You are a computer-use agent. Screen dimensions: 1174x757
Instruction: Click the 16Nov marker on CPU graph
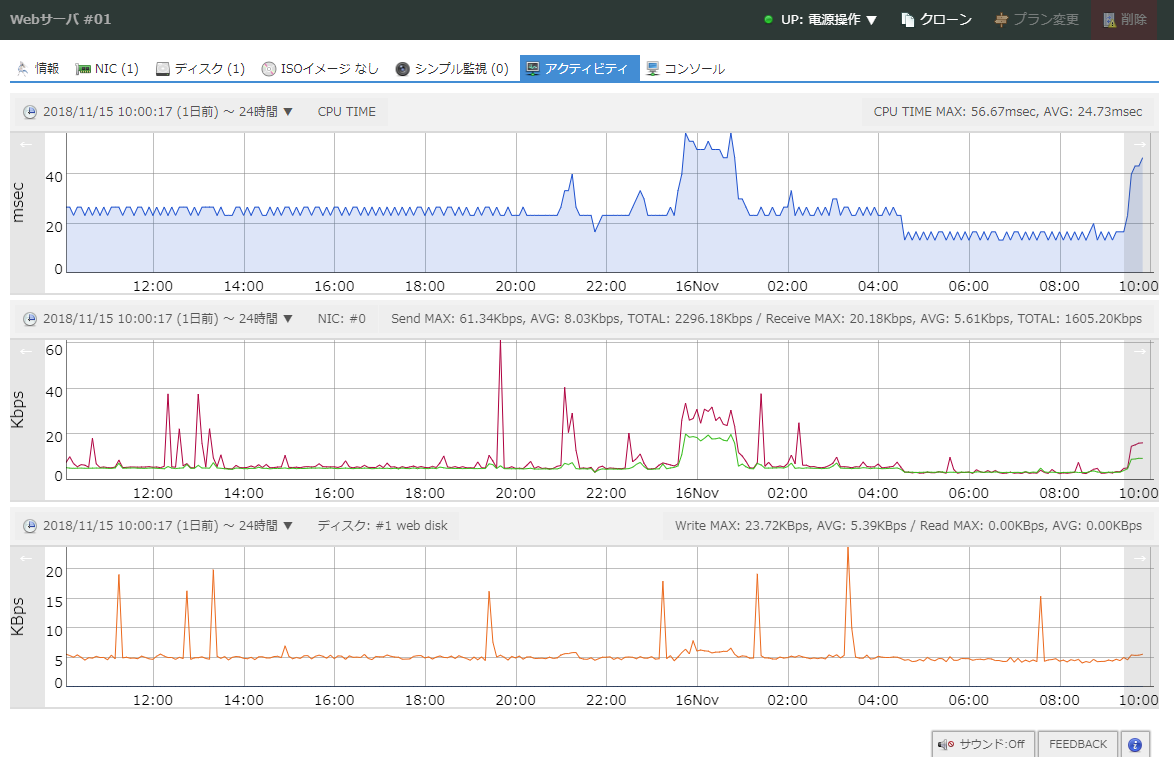click(697, 286)
